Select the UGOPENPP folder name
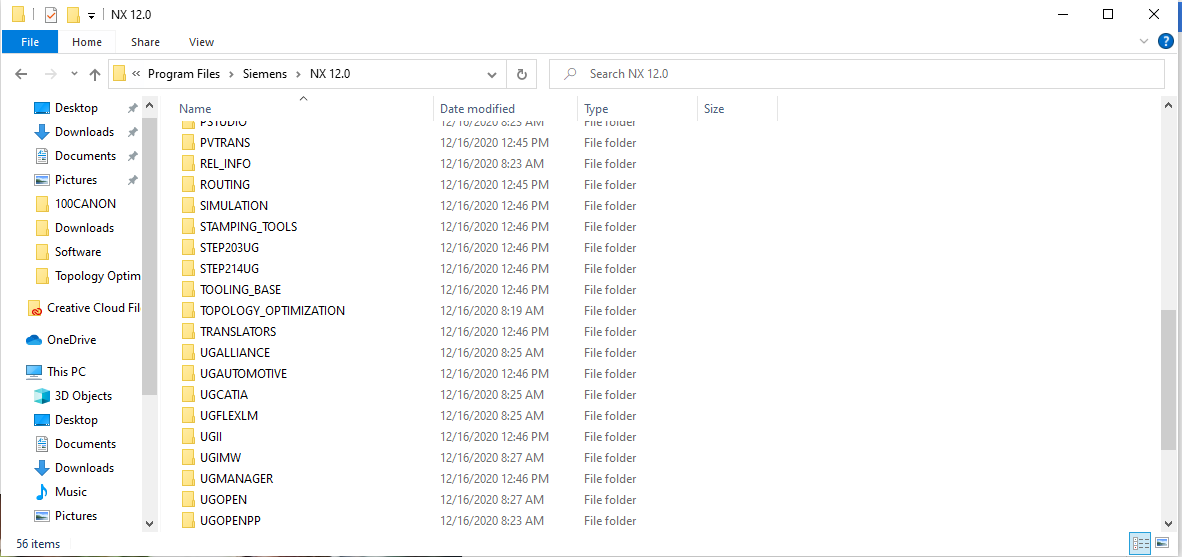 [x=230, y=521]
